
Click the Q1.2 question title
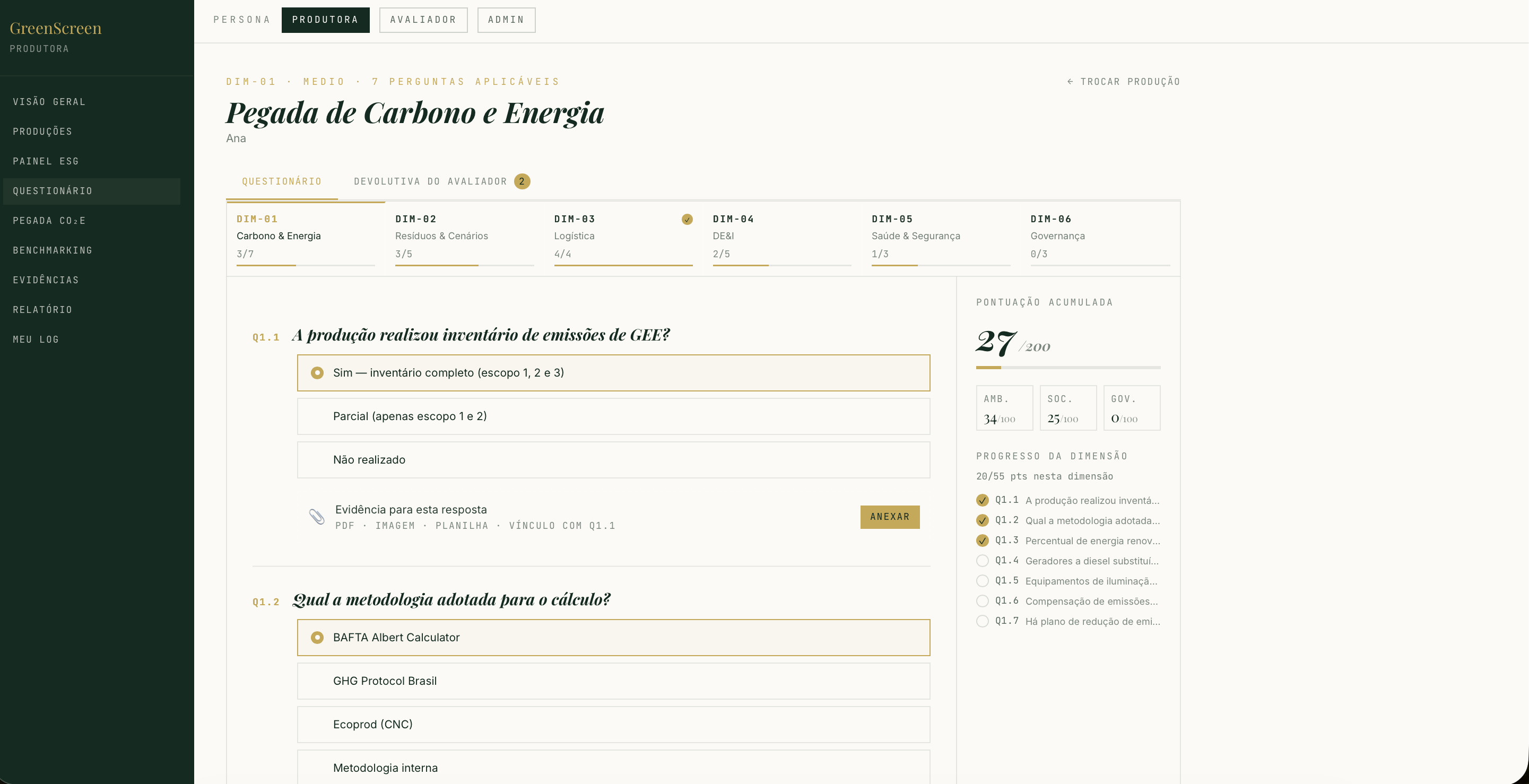451,600
